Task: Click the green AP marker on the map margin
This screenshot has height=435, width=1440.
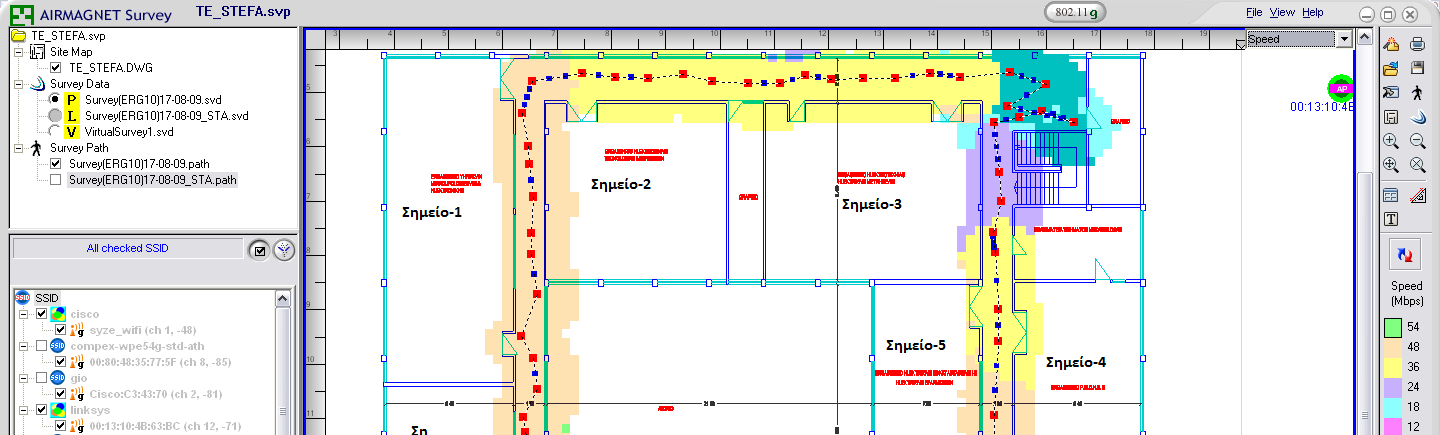Action: pos(1340,88)
